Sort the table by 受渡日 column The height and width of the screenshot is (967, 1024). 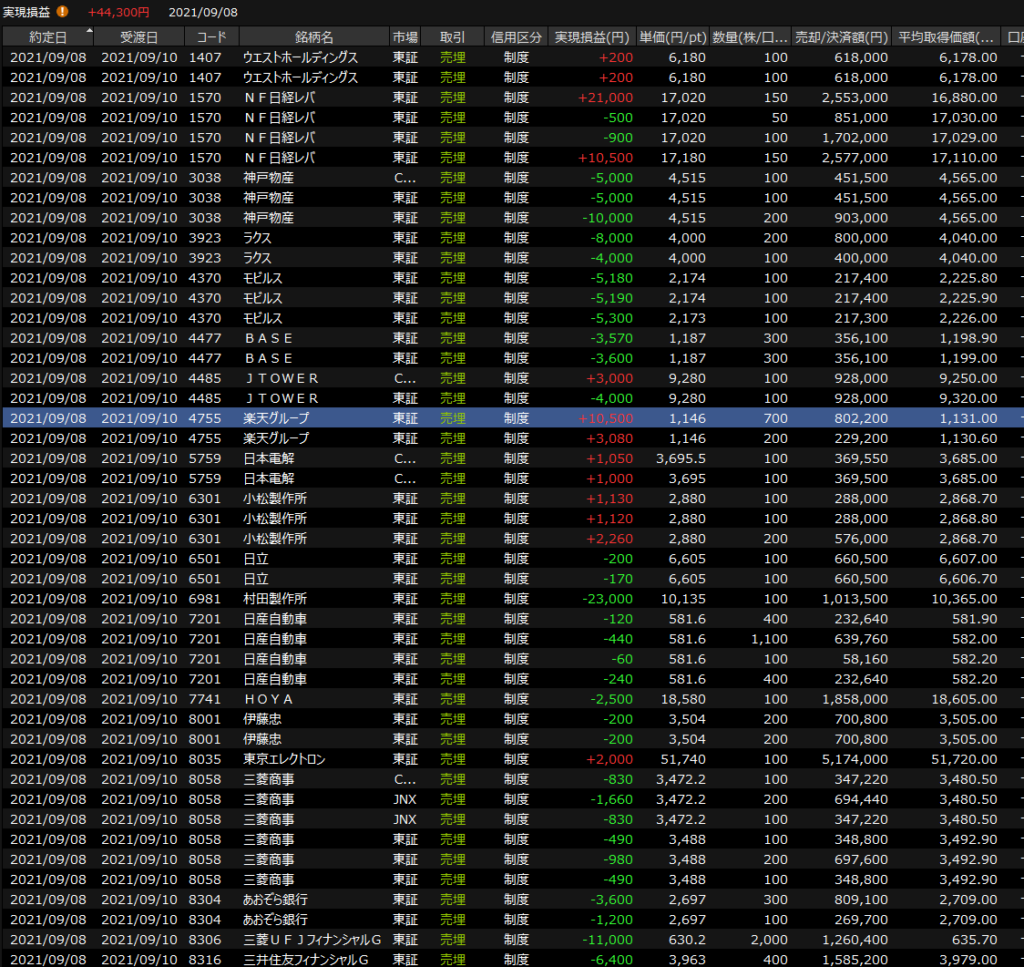coord(138,37)
